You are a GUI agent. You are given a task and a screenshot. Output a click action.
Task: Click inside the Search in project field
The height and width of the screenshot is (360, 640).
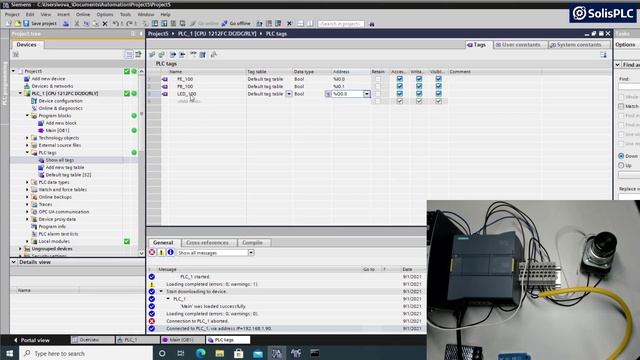click(x=341, y=24)
